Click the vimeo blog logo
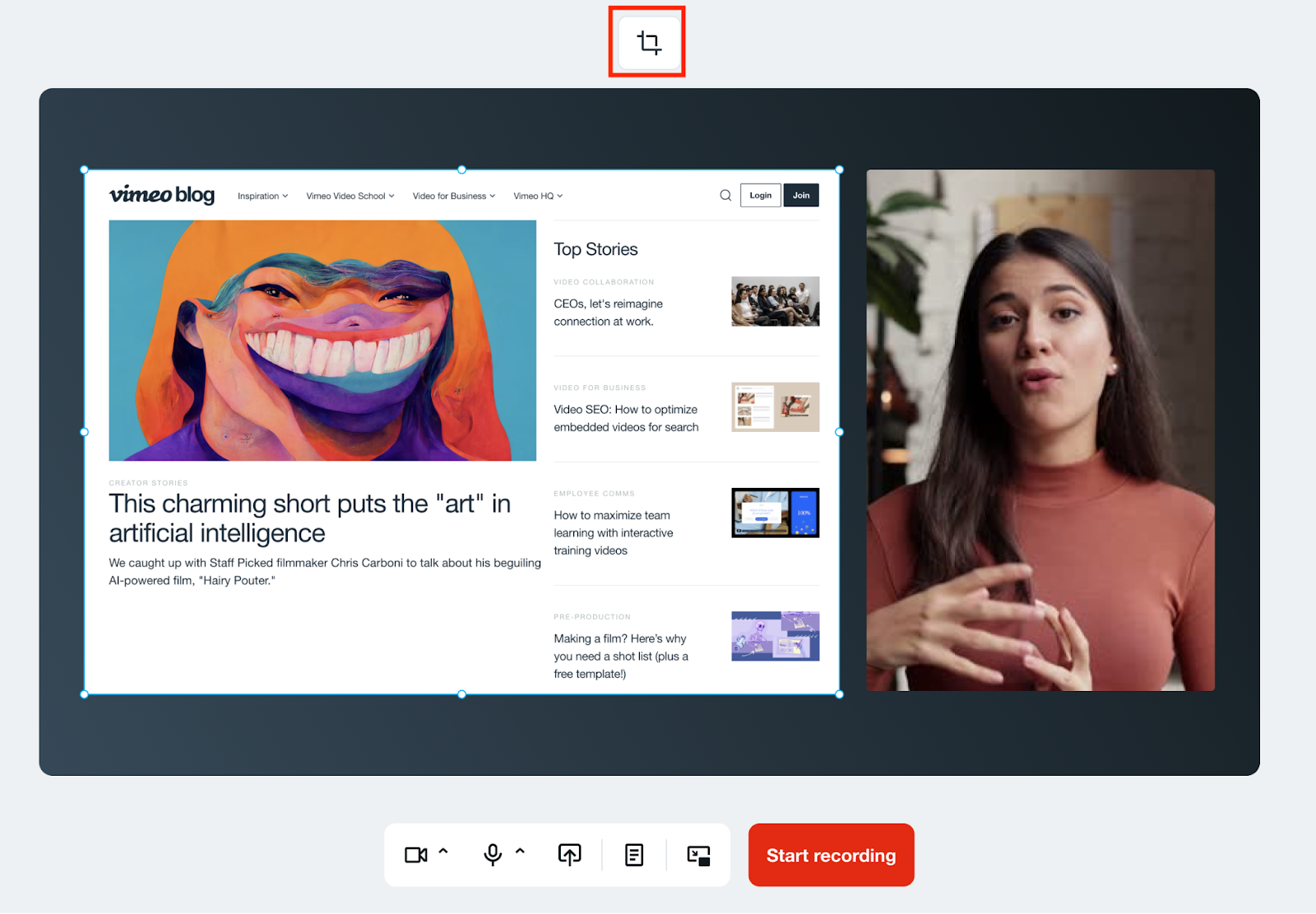 pos(162,194)
